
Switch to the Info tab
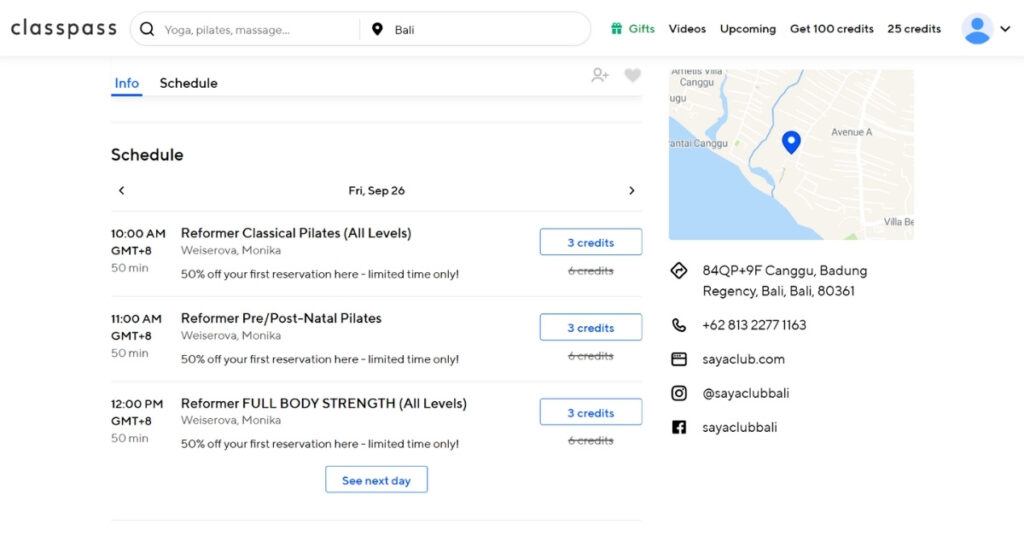tap(127, 83)
